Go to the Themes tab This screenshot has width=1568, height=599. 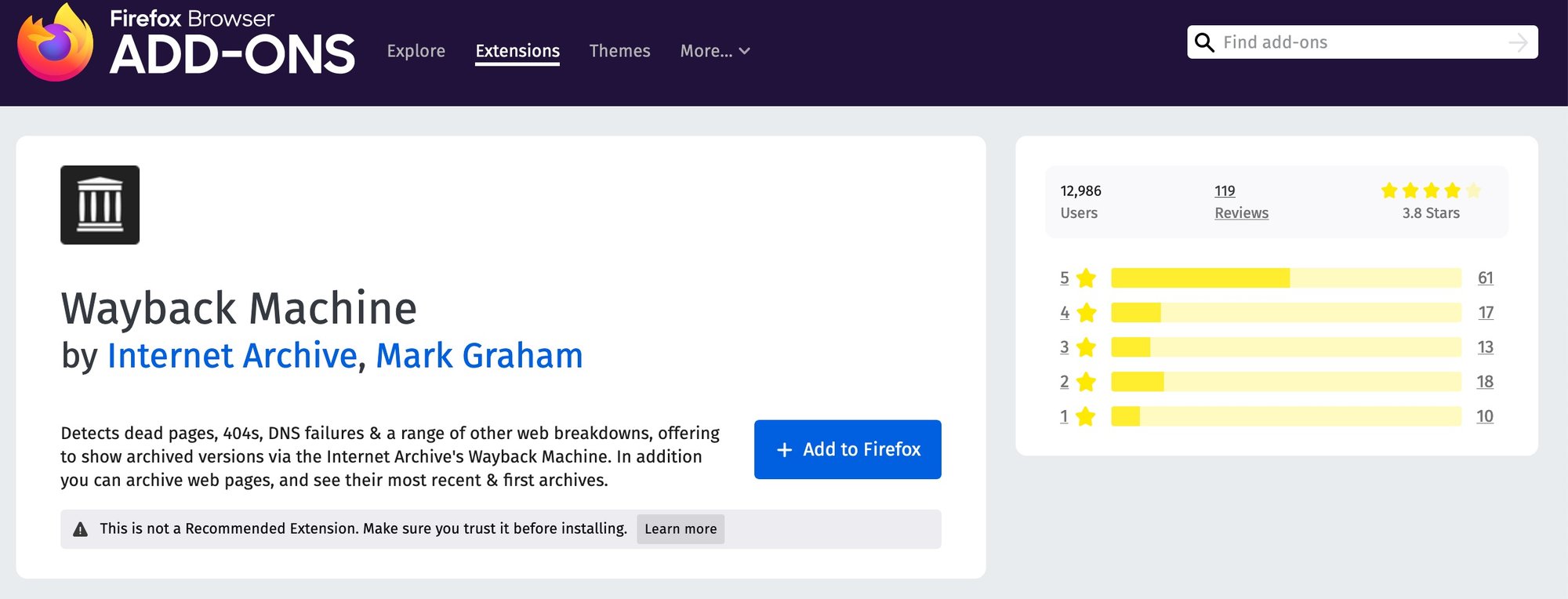(x=619, y=51)
